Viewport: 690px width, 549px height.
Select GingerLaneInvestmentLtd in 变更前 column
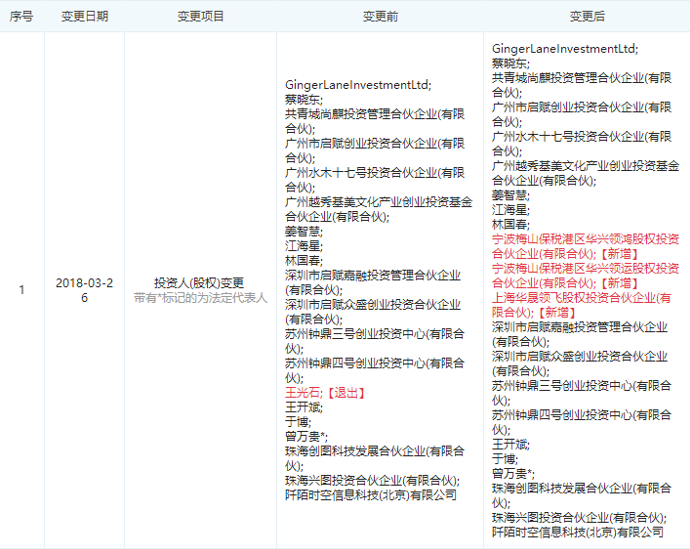point(358,85)
